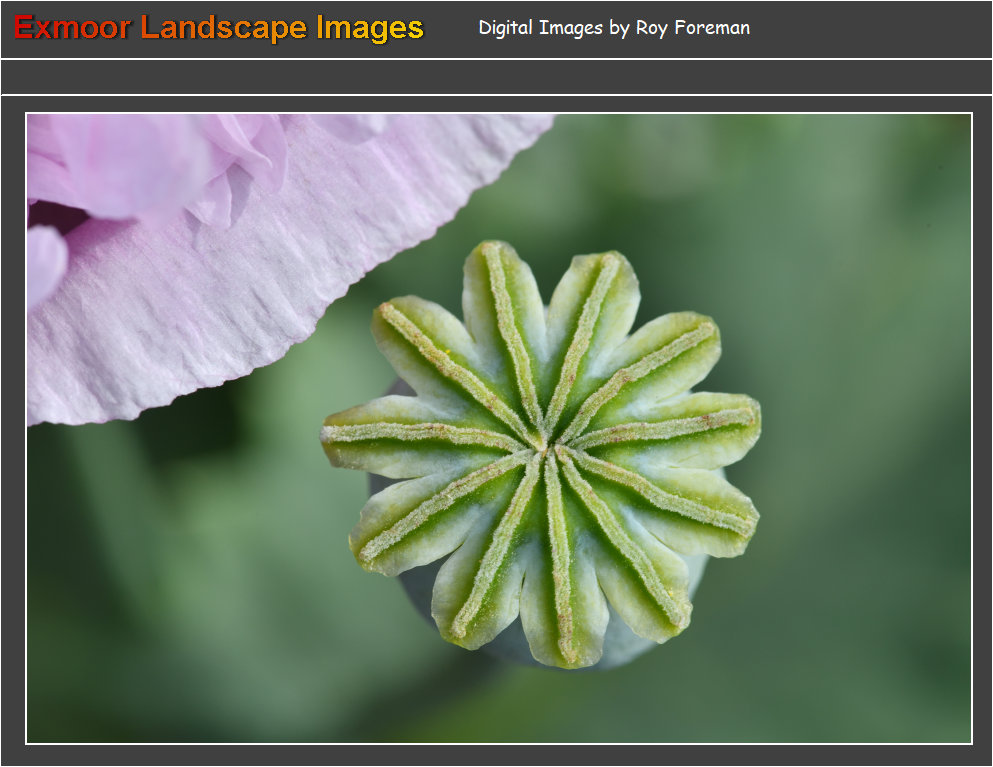The width and height of the screenshot is (993, 767).
Task: Click the Digital Images by Roy Foreman text
Action: pos(613,28)
